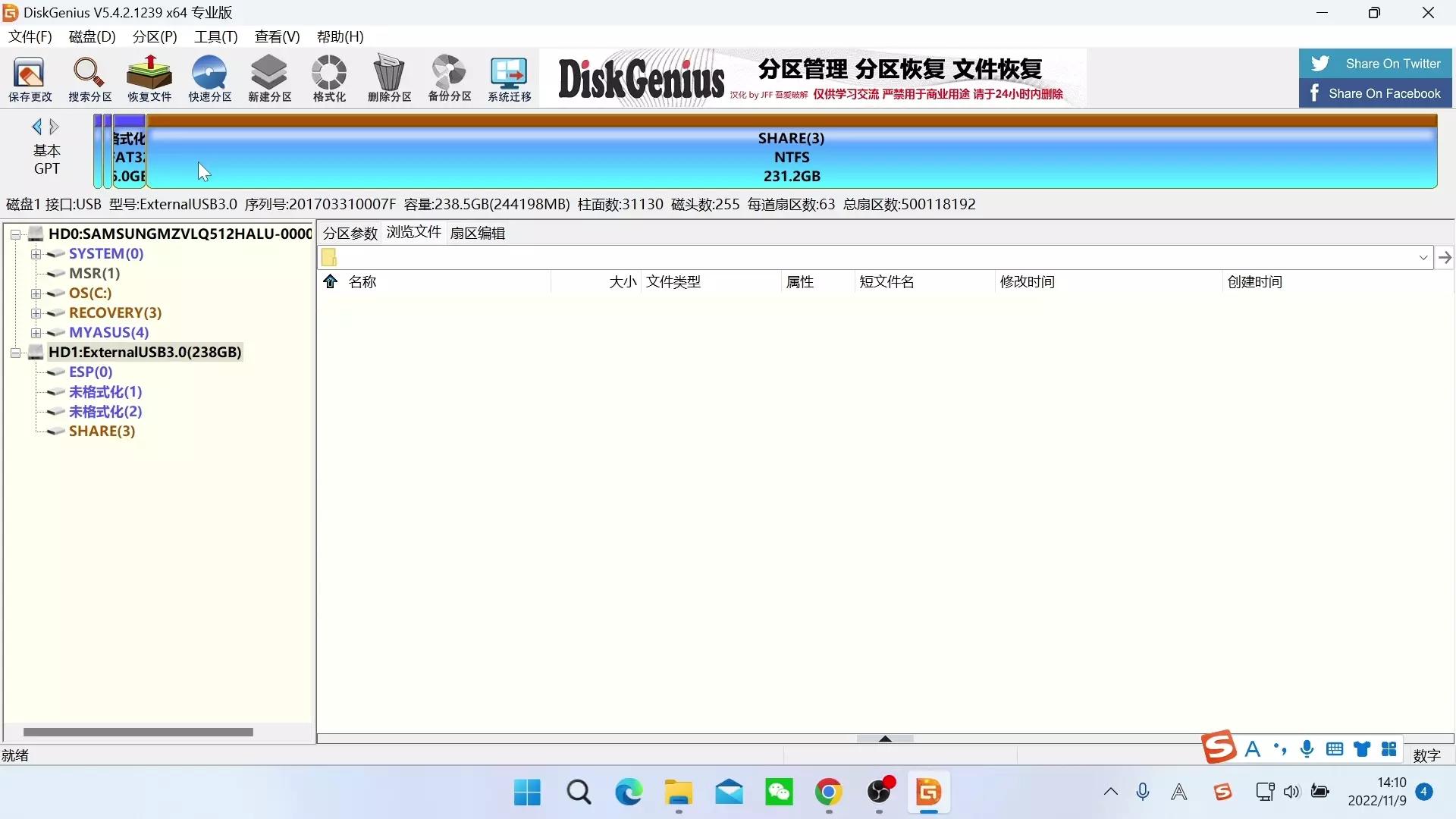Expand the SYSTEM(0) partition node
Screen dimensions: 1456x819
[x=36, y=254]
